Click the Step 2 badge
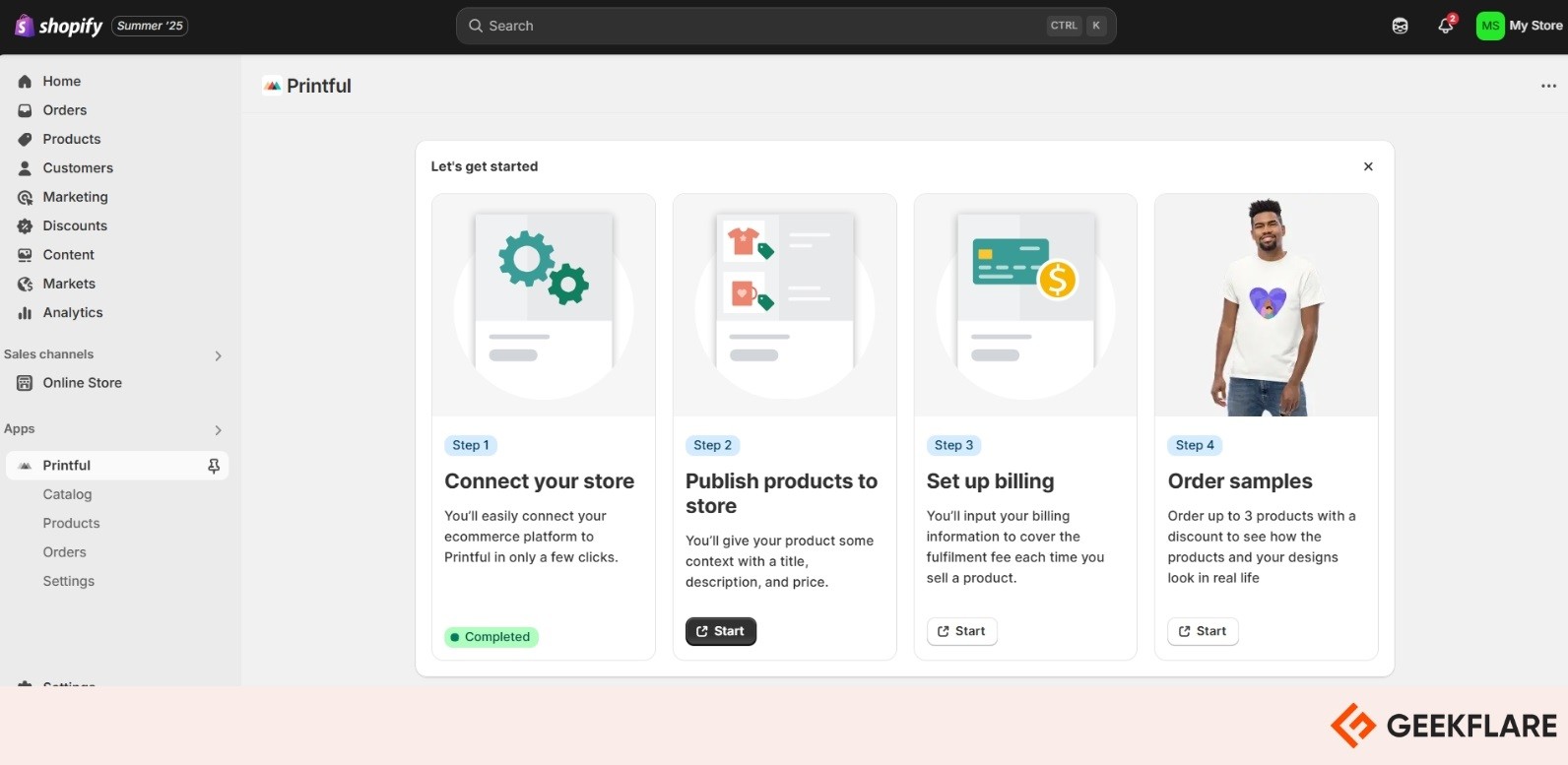This screenshot has width=1568, height=765. coord(712,445)
